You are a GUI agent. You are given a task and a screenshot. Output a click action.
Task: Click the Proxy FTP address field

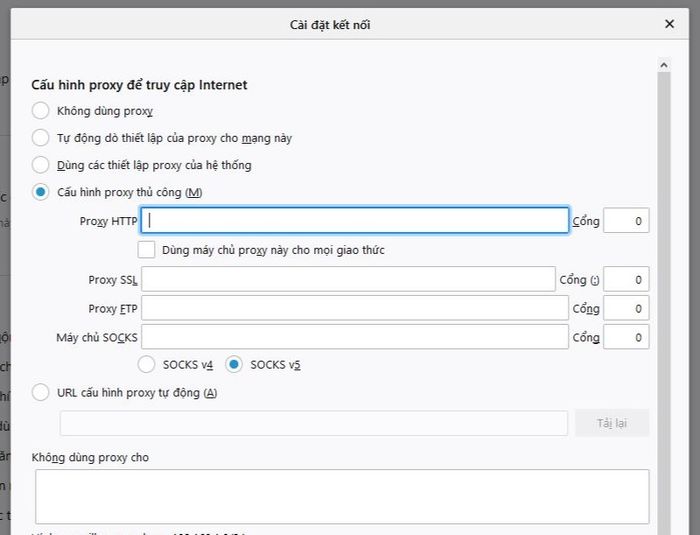355,308
